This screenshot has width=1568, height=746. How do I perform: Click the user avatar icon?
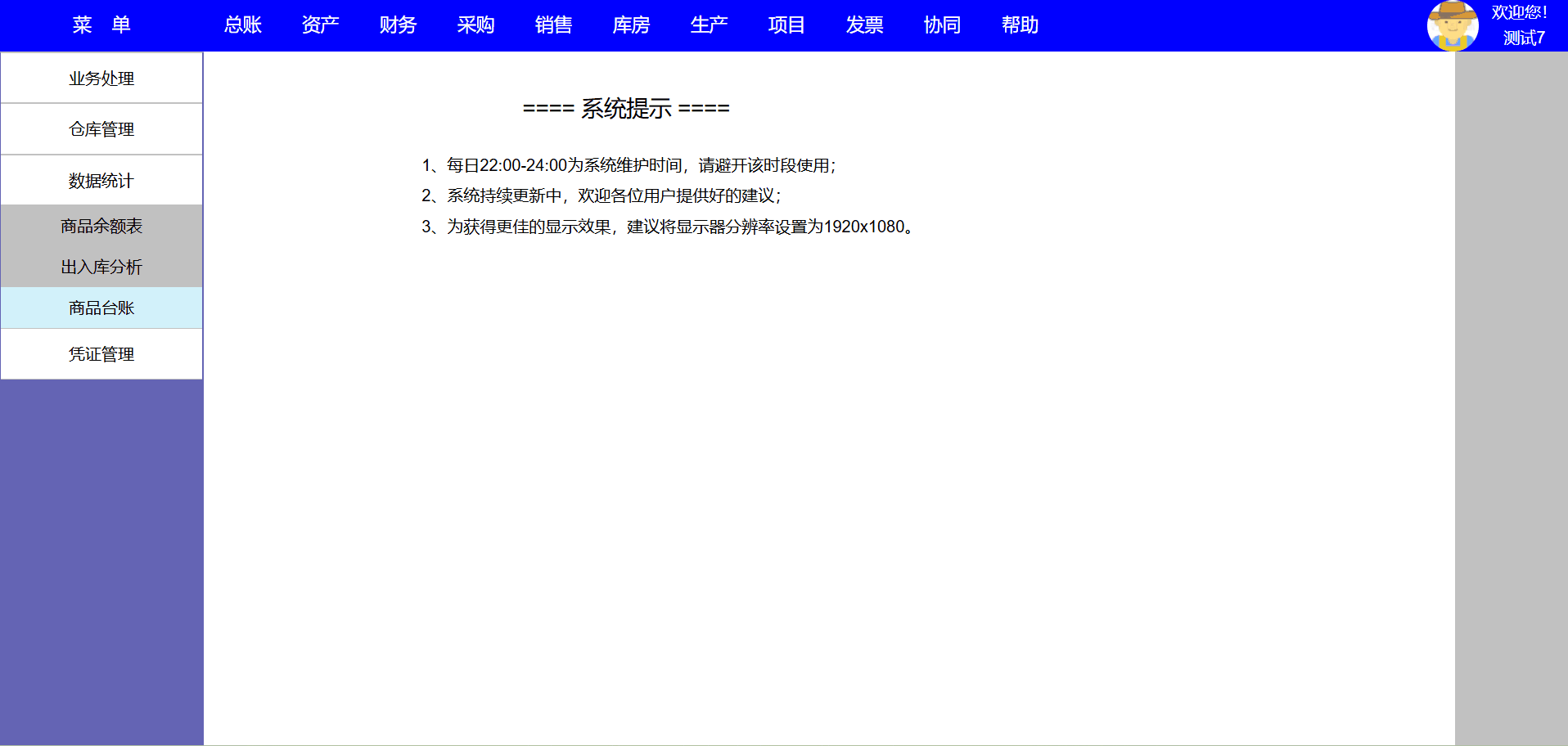coord(1452,25)
